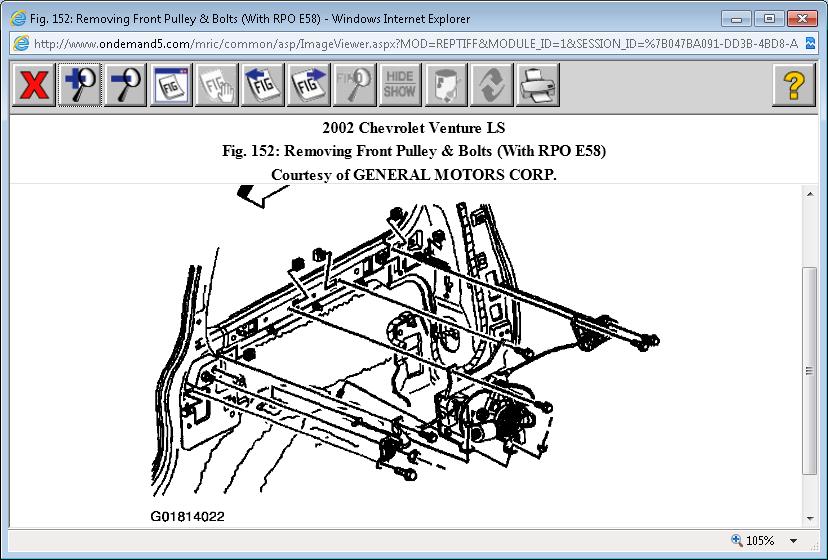Click the rotate image arrows icon
828x560 pixels.
pos(491,85)
